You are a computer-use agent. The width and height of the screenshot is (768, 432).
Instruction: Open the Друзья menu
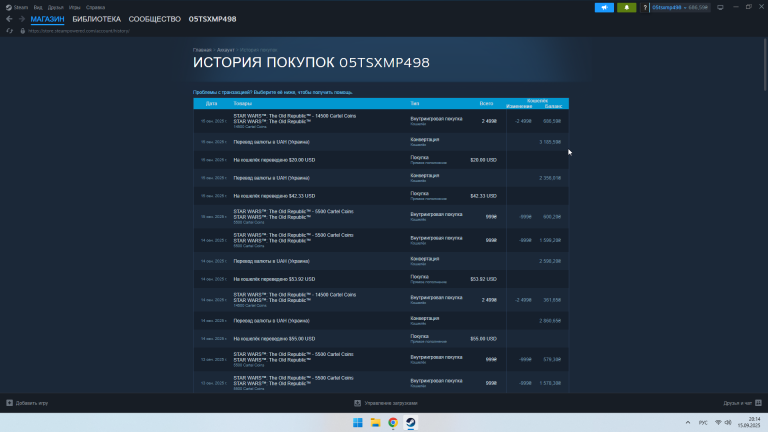click(x=55, y=7)
